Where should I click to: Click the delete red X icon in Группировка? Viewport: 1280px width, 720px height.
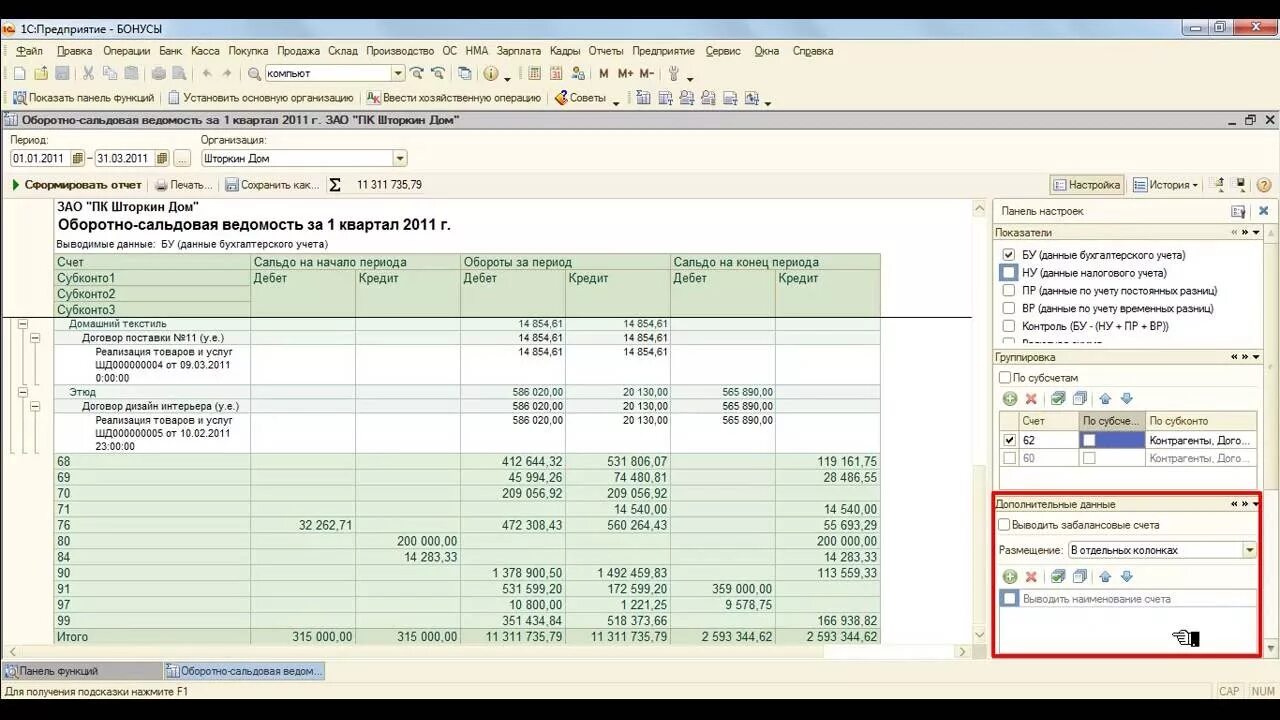click(x=1031, y=399)
